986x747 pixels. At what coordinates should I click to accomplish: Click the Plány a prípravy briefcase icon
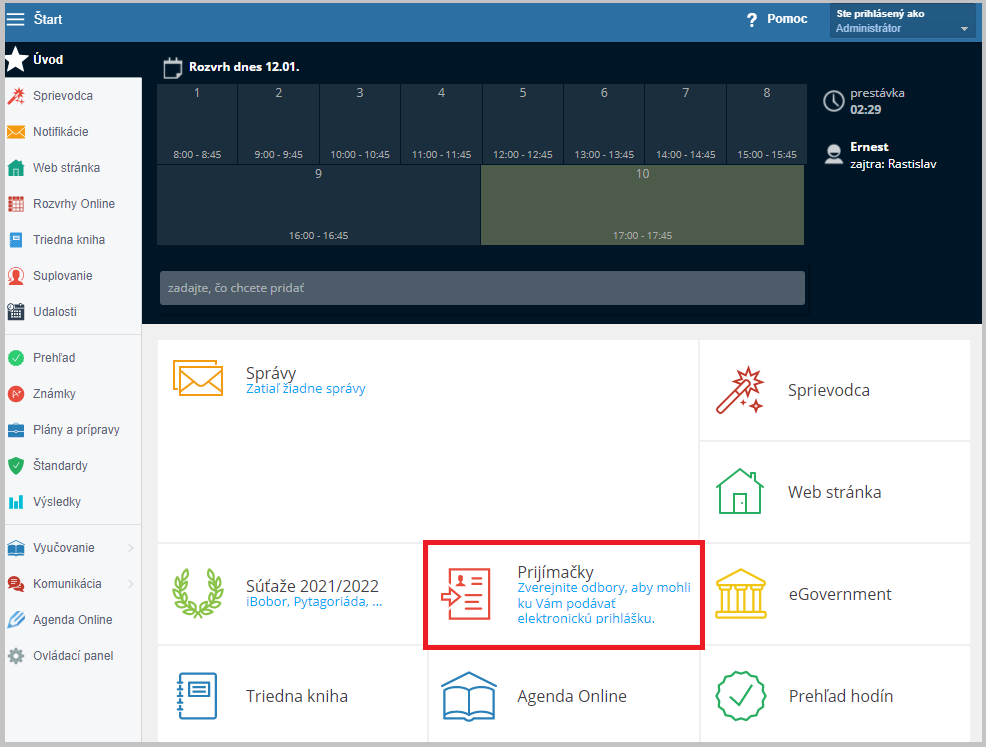[16, 430]
